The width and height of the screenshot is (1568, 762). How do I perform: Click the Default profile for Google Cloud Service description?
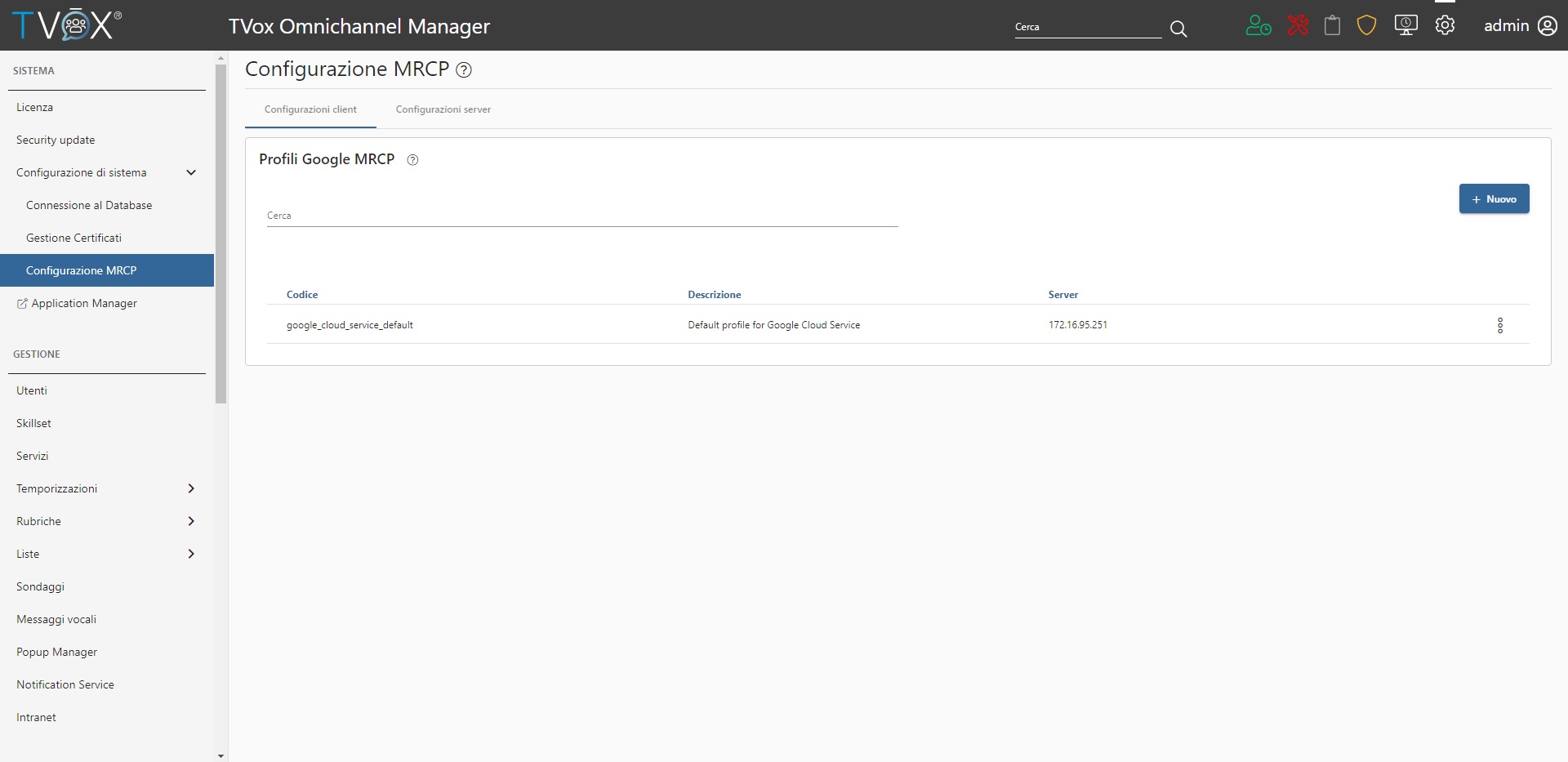[x=774, y=325]
